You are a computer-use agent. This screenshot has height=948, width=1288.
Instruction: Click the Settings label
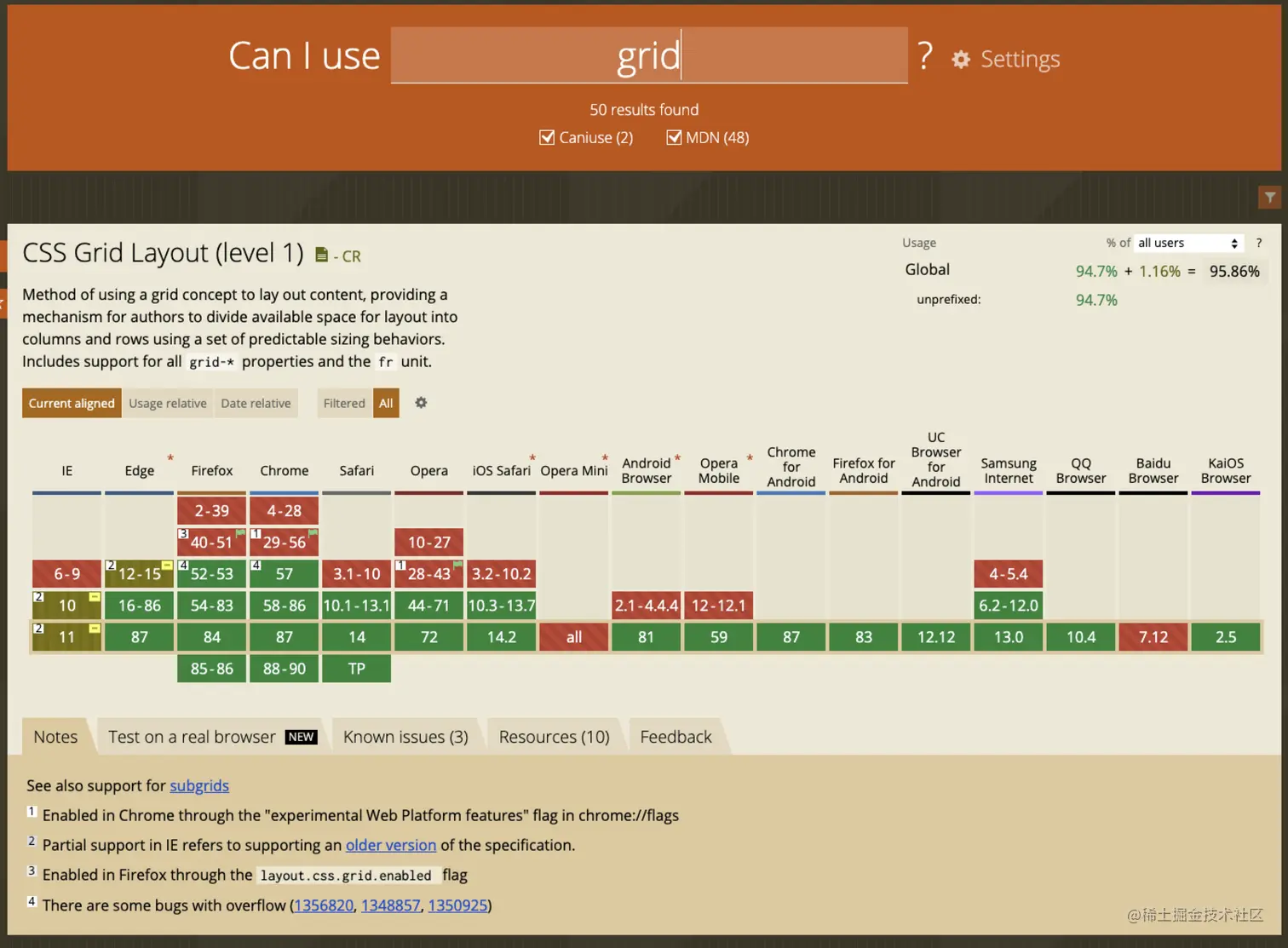tap(1021, 59)
